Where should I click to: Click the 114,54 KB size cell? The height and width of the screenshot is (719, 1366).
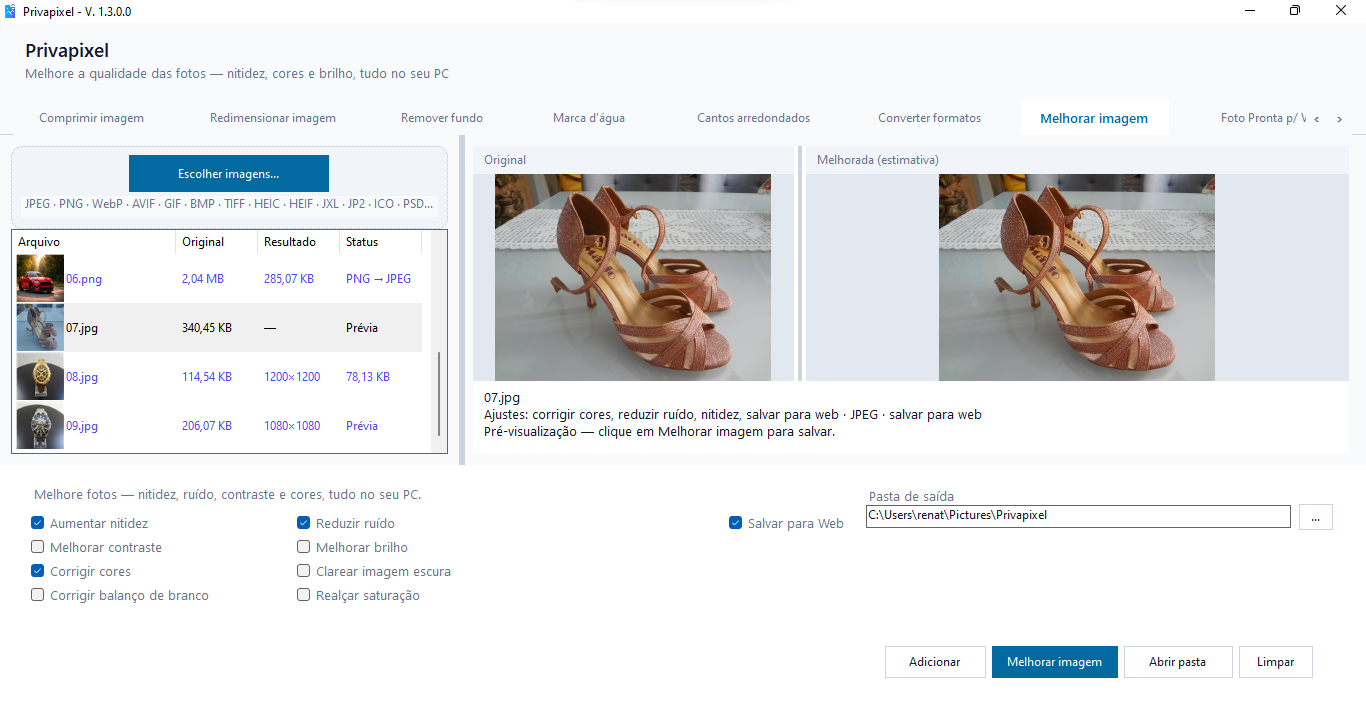point(207,377)
